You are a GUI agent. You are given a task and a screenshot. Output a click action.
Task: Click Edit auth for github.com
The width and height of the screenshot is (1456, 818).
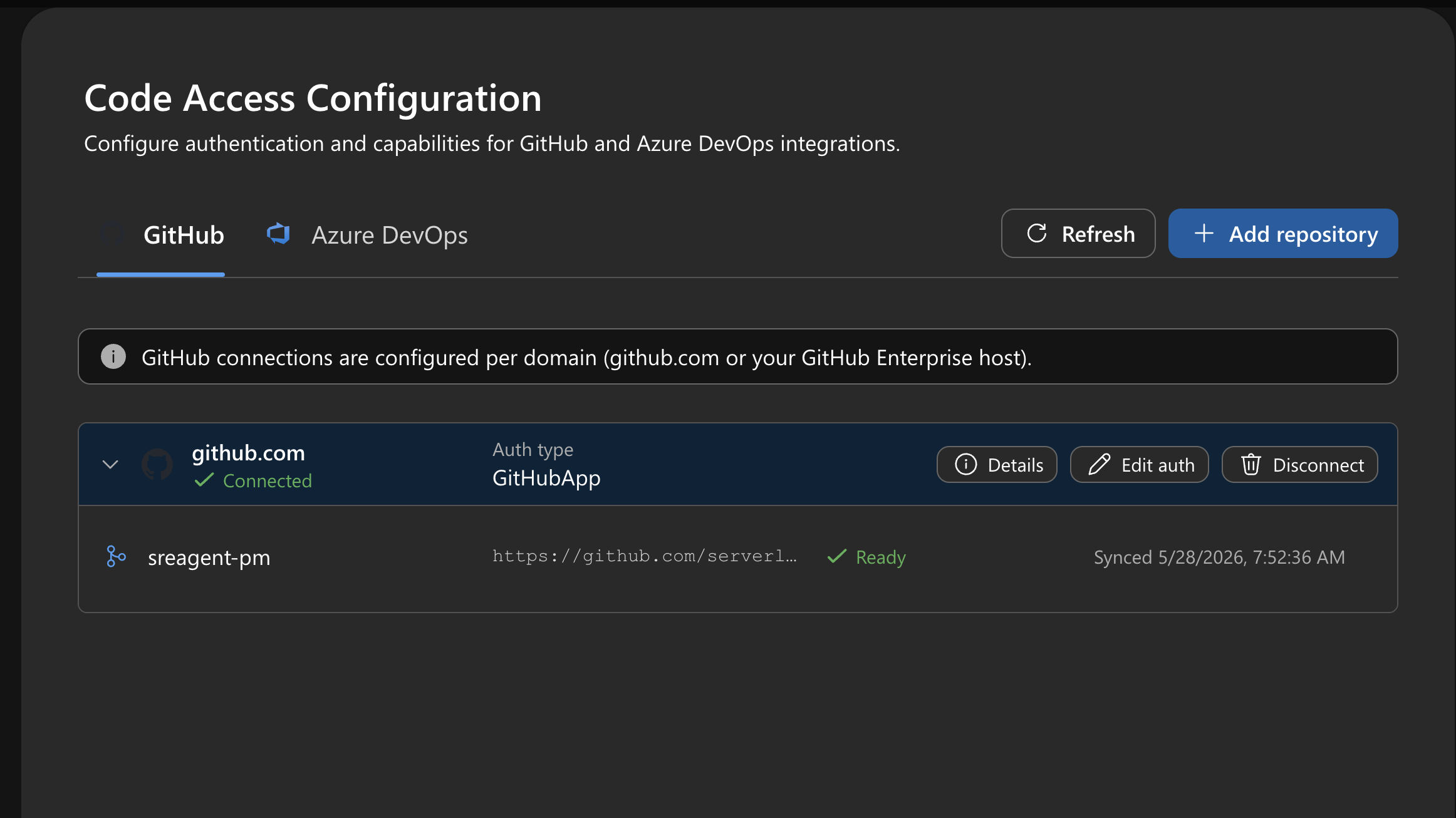coord(1140,465)
